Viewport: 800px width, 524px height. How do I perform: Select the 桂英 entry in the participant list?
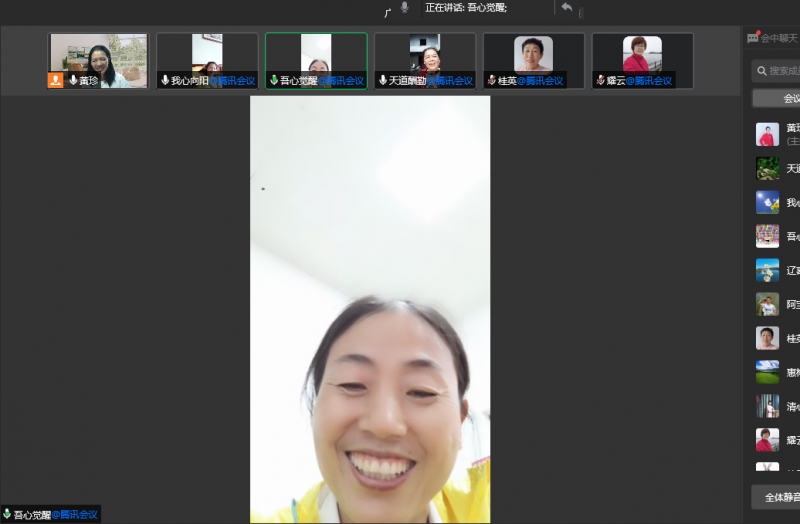[x=780, y=338]
